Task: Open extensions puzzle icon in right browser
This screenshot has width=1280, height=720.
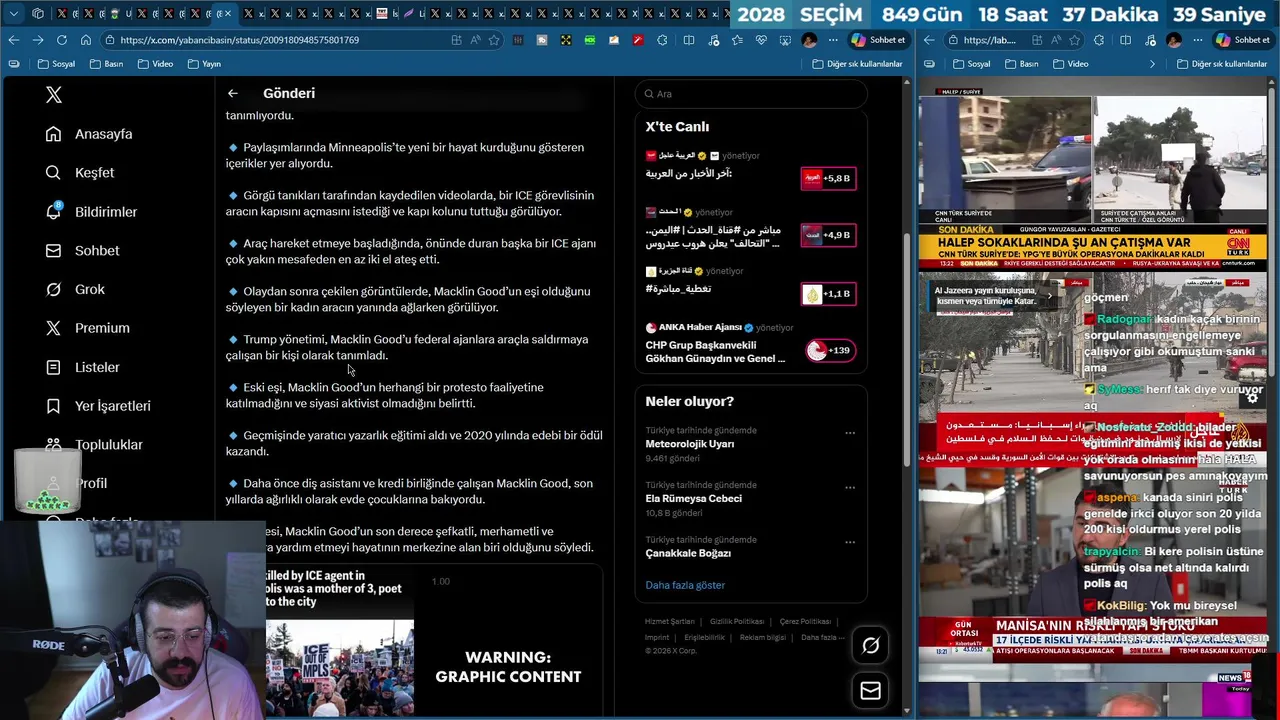Action: [1099, 40]
